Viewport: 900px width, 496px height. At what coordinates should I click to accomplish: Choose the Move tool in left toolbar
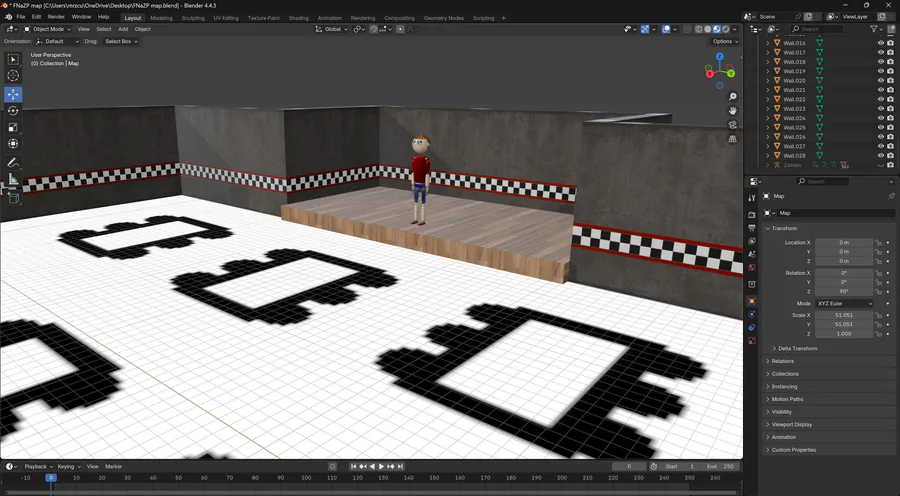pos(13,94)
